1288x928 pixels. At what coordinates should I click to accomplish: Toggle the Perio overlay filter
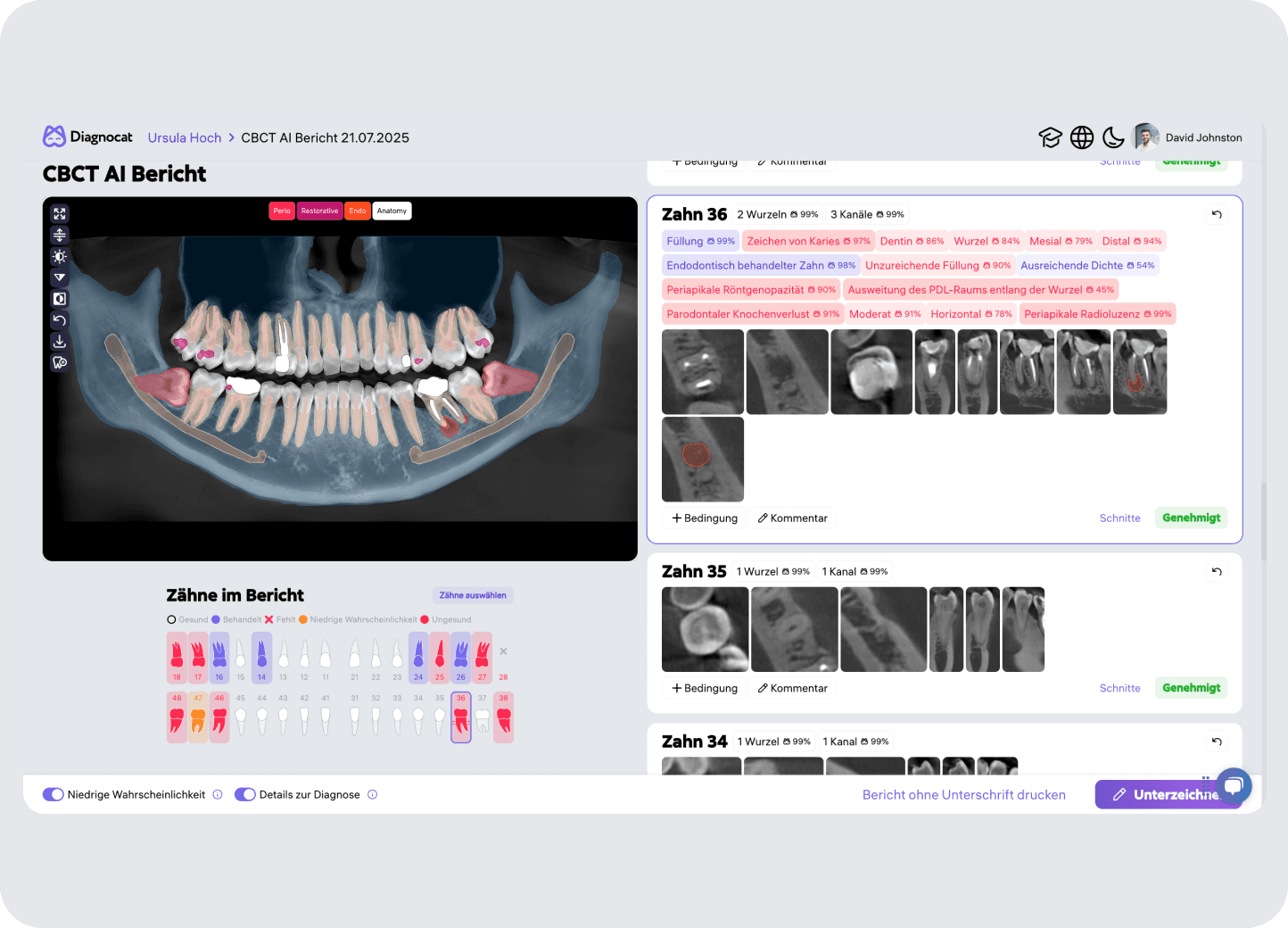[282, 211]
